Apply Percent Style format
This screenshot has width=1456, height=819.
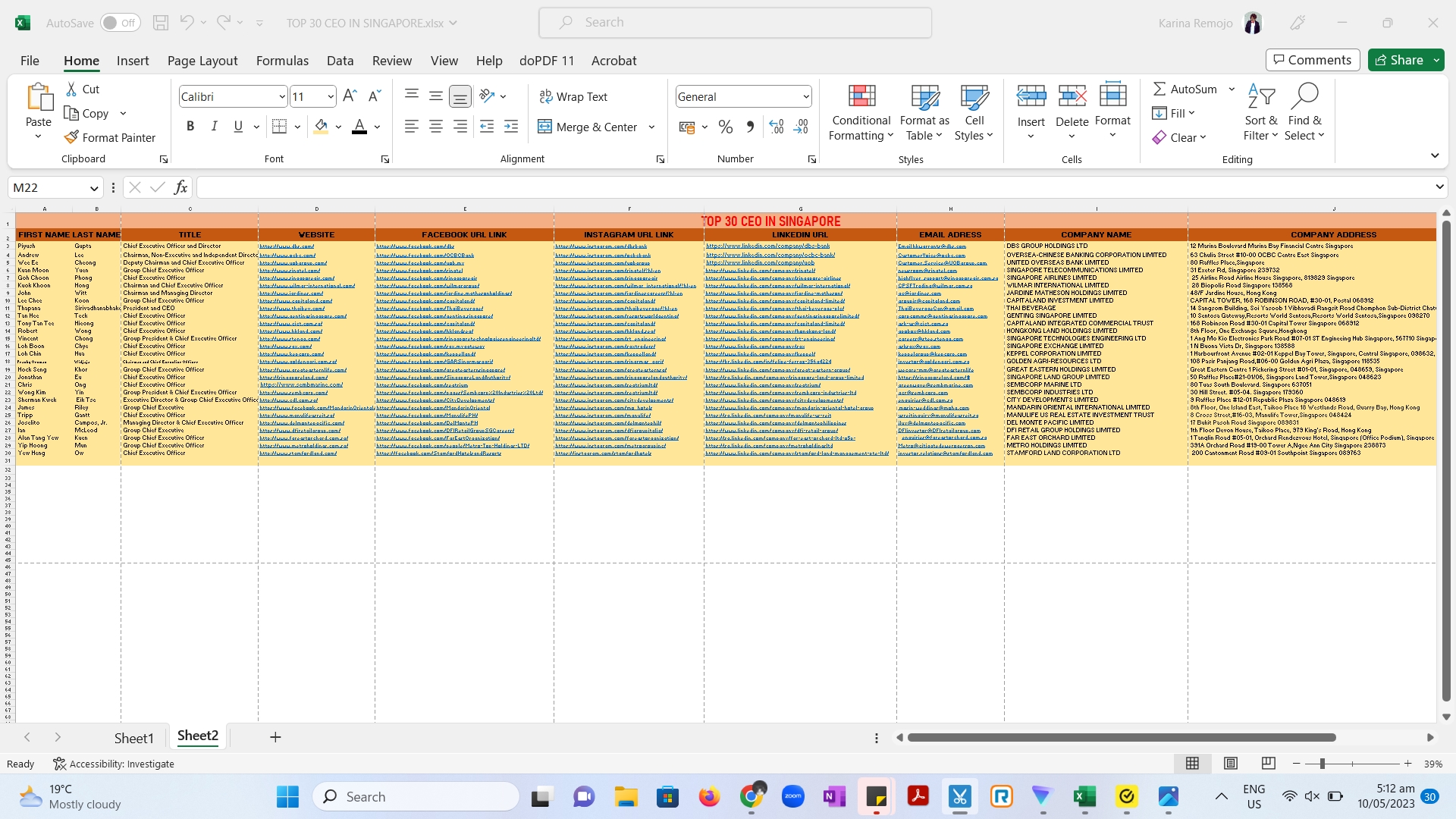coord(726,127)
